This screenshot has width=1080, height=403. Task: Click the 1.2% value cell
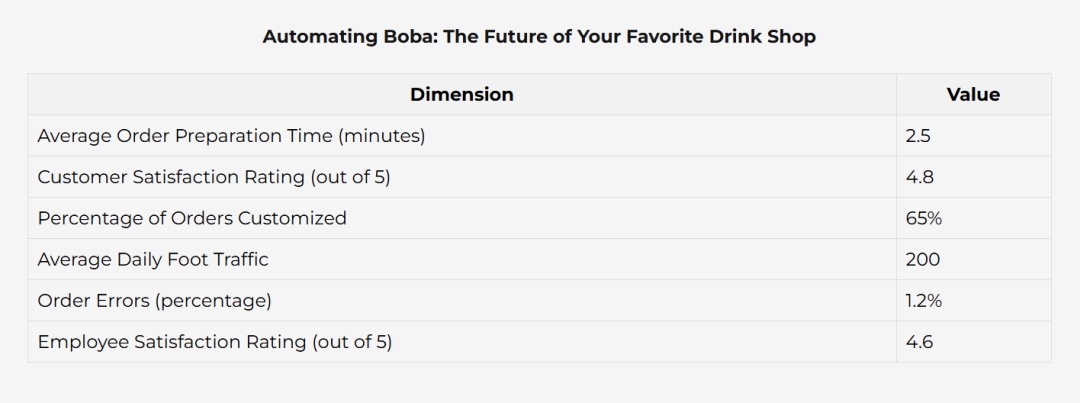(x=973, y=301)
